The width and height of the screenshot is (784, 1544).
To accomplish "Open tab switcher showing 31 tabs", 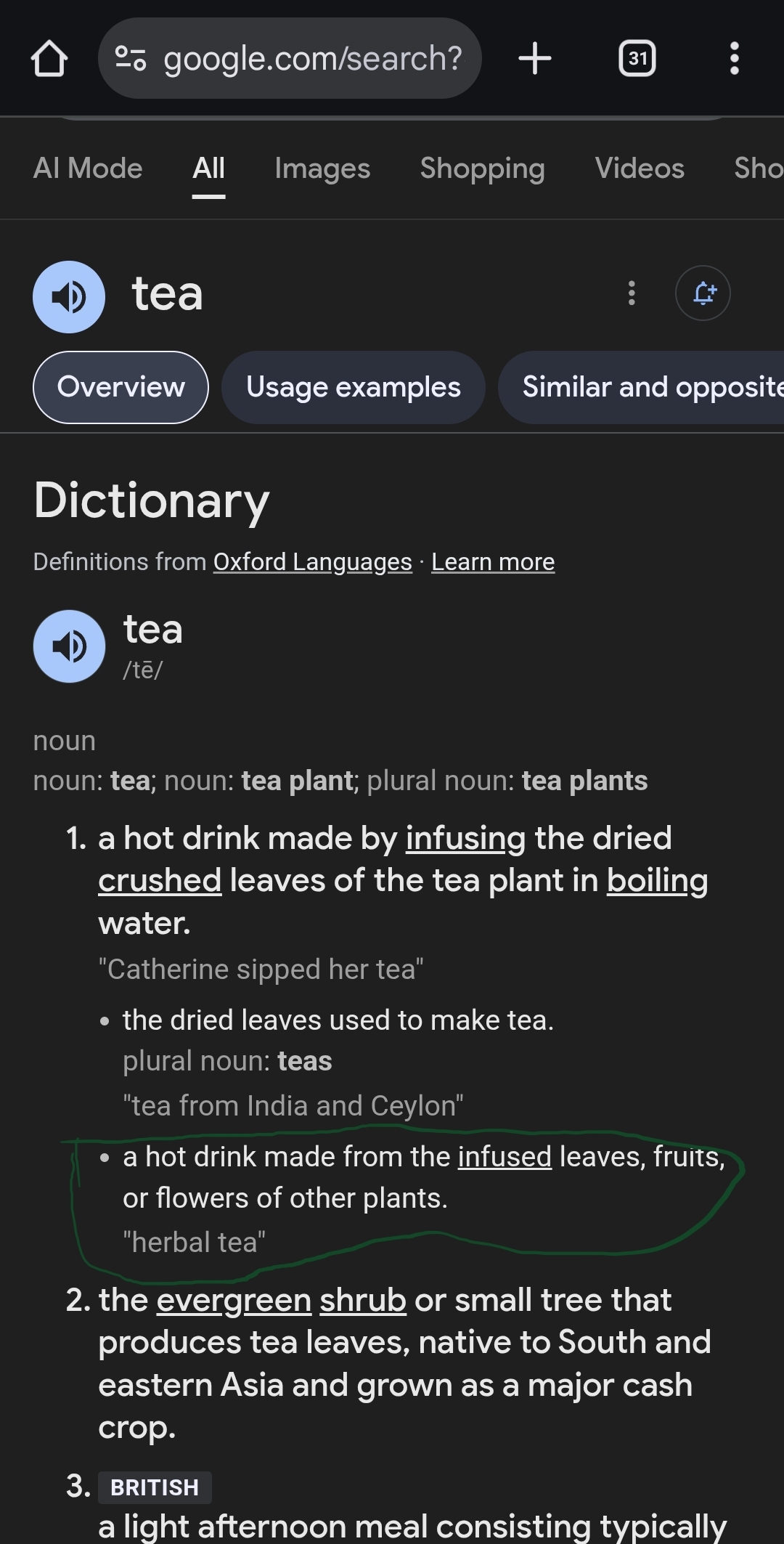I will click(x=637, y=58).
